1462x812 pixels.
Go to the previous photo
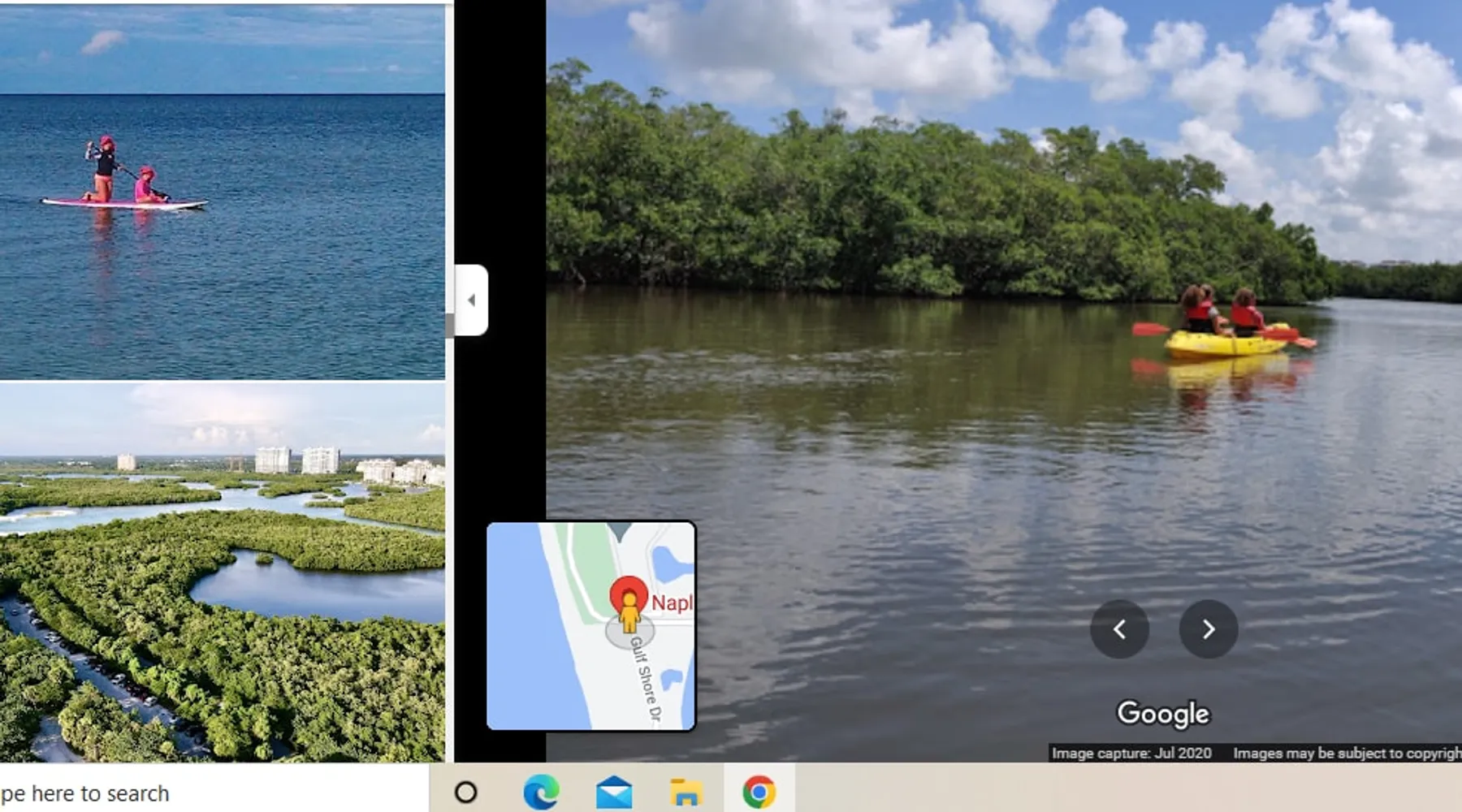pos(1119,629)
